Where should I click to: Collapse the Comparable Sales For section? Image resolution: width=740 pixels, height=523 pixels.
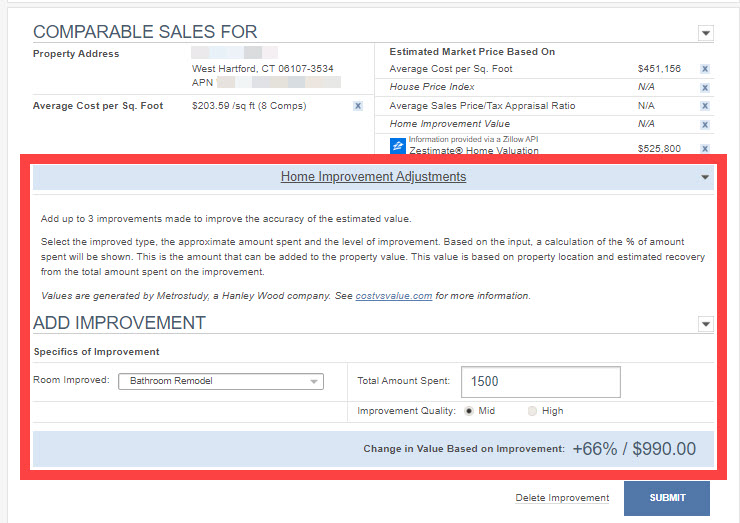coord(706,33)
